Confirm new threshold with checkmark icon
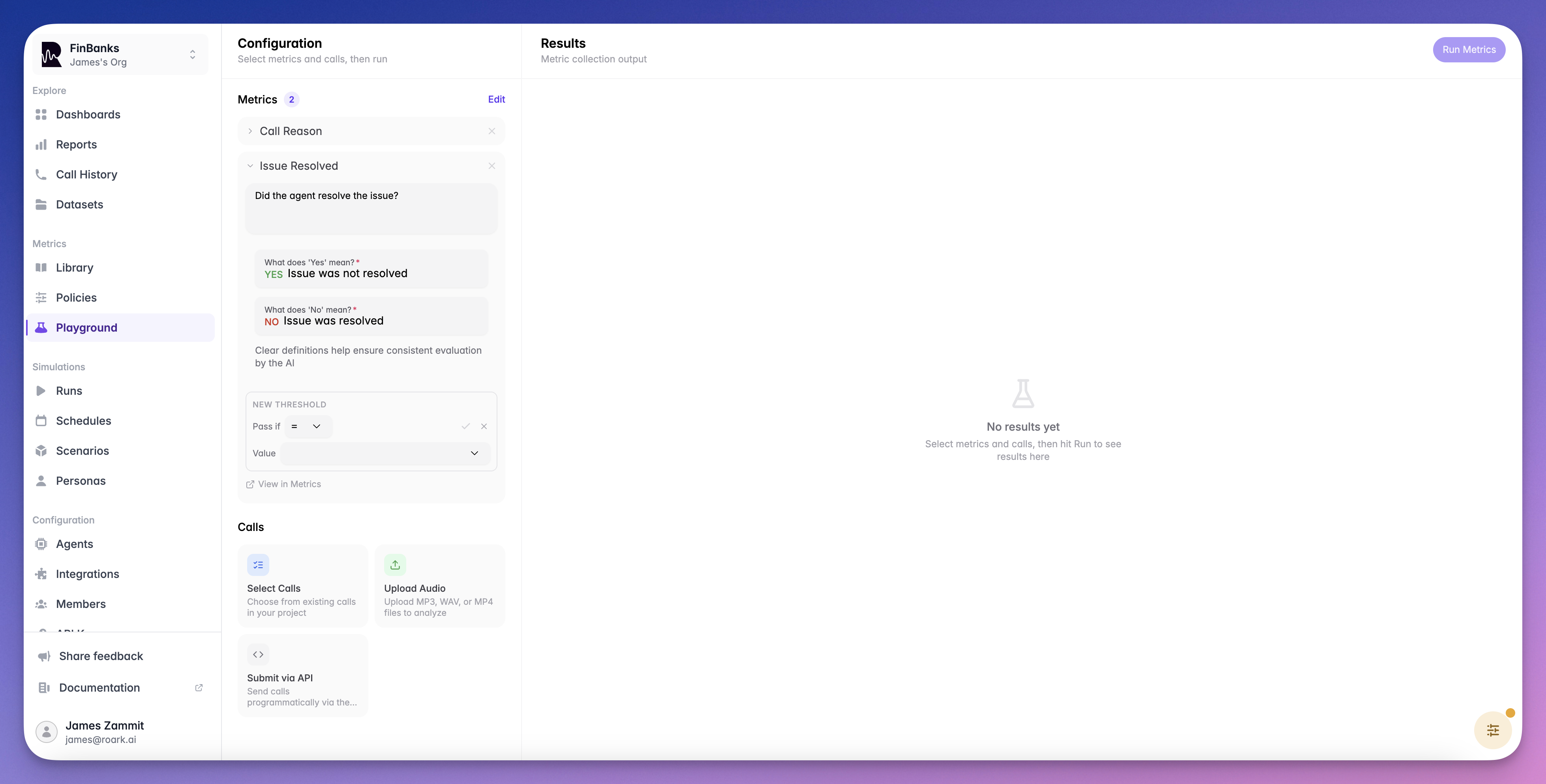Screen dimensions: 1546x784 pyautogui.click(x=465, y=426)
